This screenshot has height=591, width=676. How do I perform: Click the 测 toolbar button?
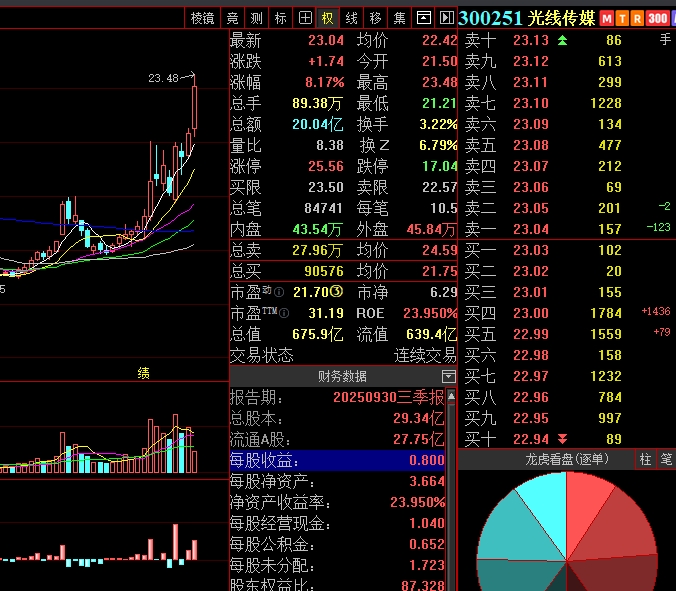(x=257, y=18)
